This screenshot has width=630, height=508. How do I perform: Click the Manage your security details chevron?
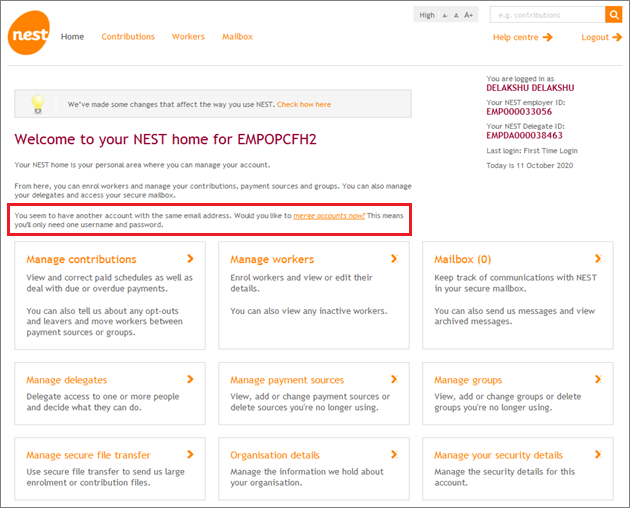click(598, 454)
